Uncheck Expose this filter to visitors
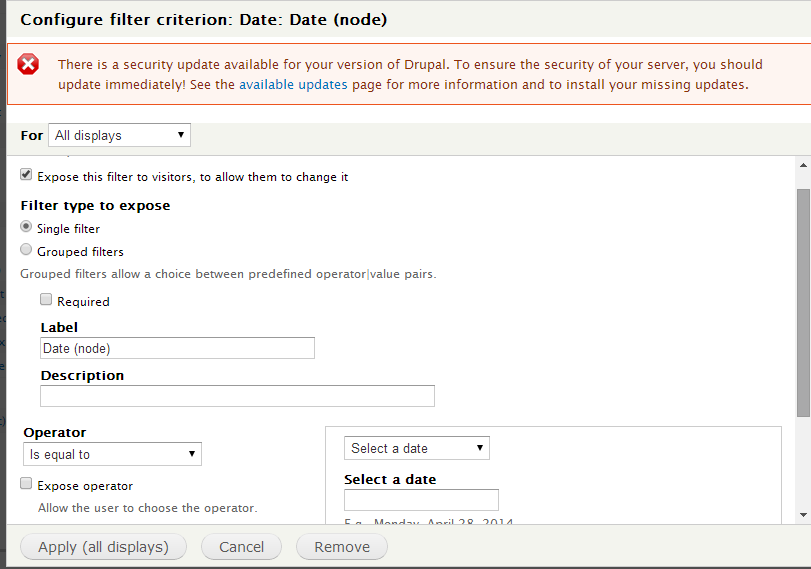811x569 pixels. (x=26, y=174)
